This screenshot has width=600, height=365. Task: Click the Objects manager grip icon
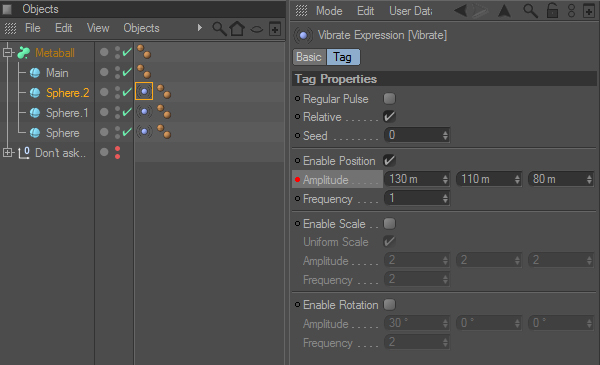[x=10, y=28]
